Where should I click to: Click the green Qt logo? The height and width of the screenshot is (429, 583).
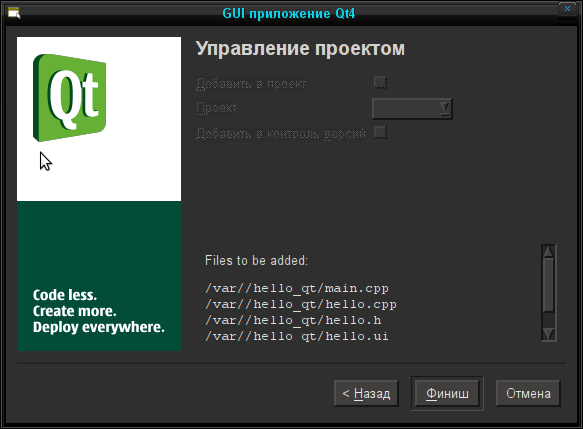click(x=70, y=98)
